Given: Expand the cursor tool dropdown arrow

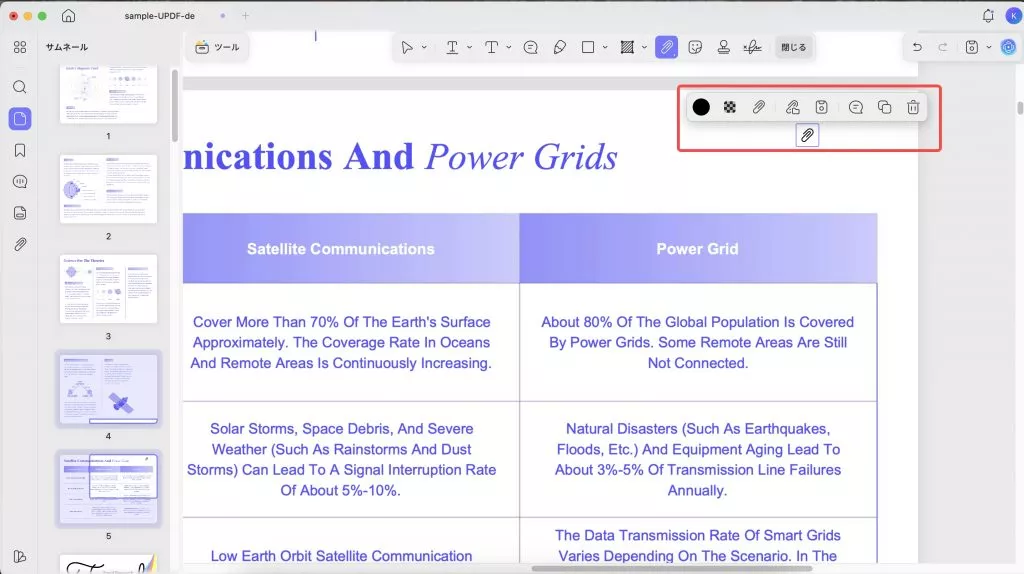Looking at the screenshot, I should 424,47.
